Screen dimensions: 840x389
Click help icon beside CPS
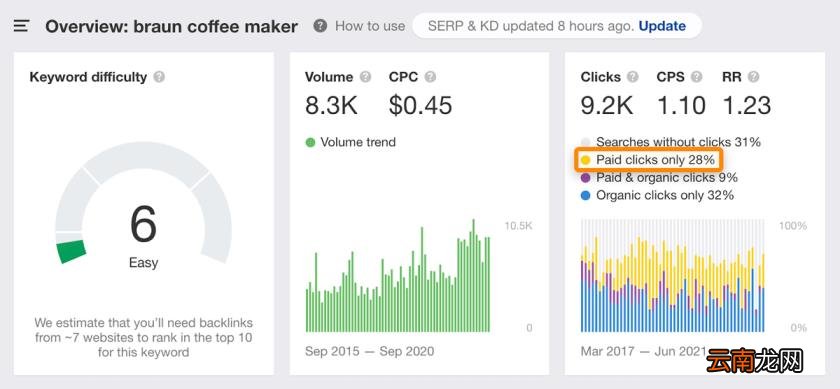[696, 77]
